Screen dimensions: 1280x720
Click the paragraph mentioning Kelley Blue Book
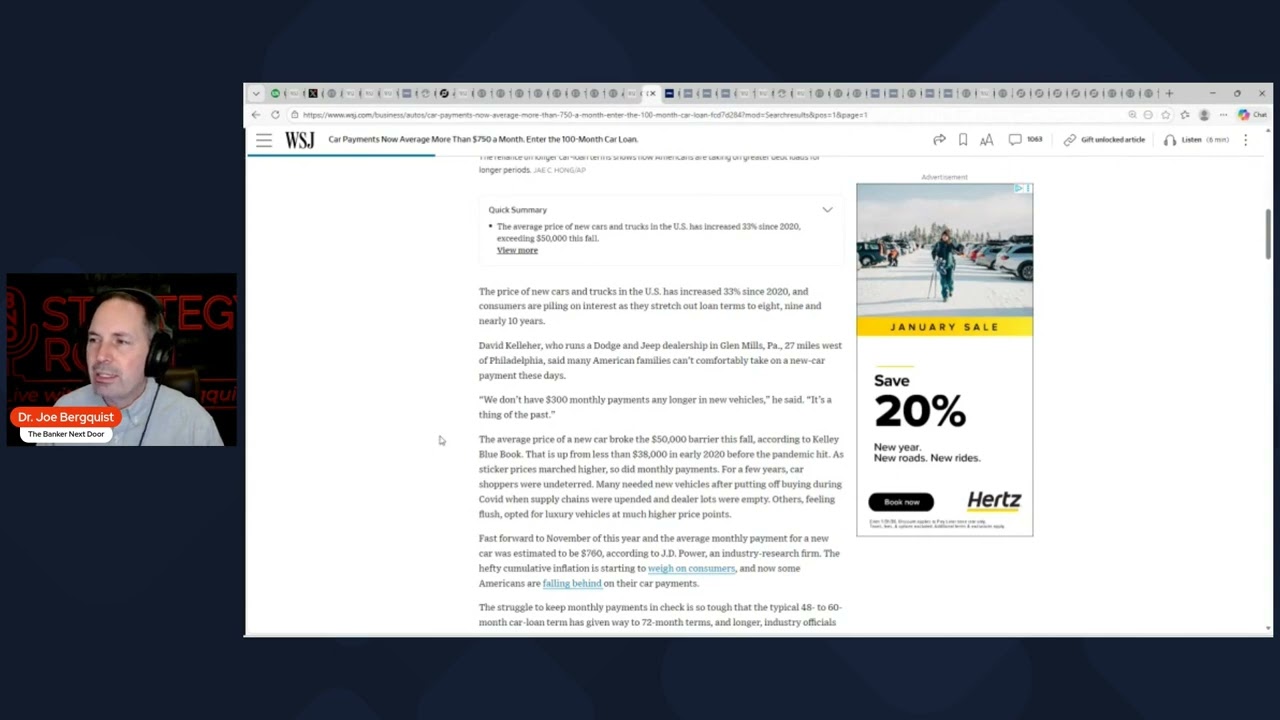coord(661,477)
